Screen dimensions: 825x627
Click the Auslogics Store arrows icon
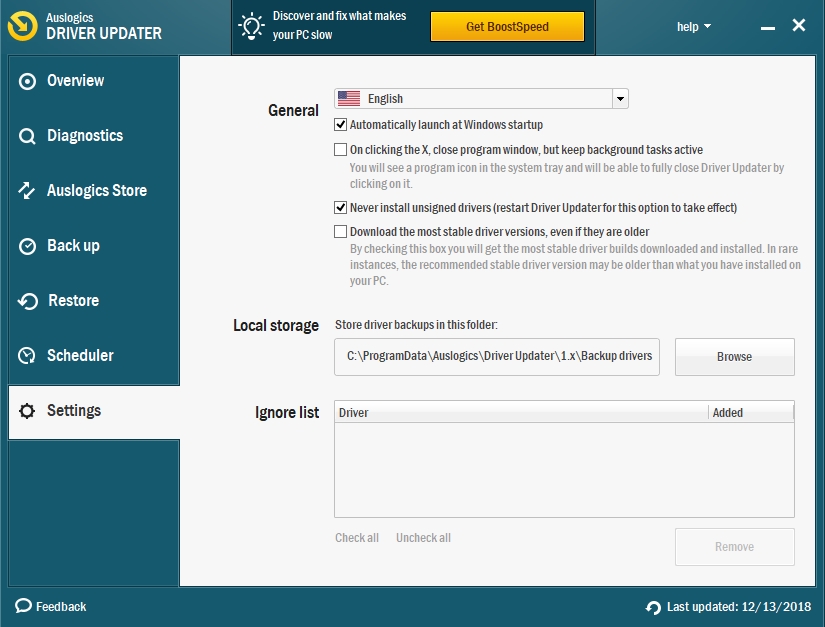coord(28,191)
